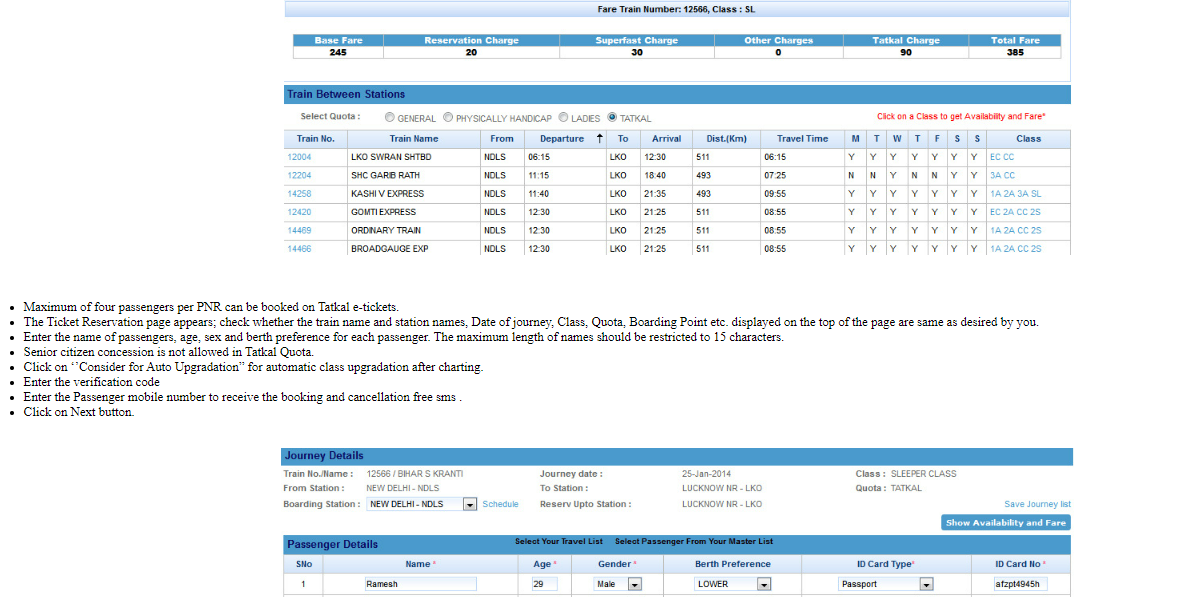The height and width of the screenshot is (597, 1197).
Task: Expand the Boarding Station dropdown
Action: point(470,505)
